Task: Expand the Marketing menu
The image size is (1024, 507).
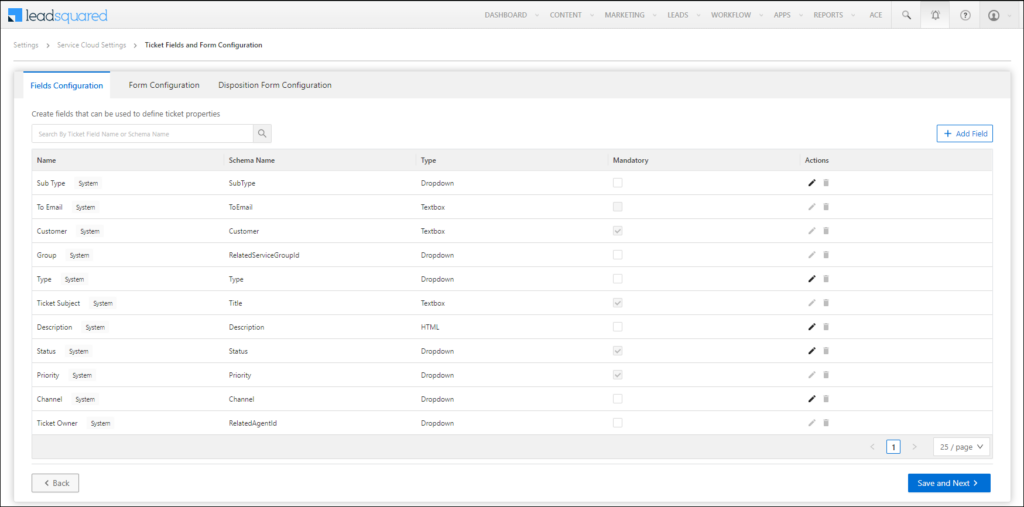Action: [630, 15]
